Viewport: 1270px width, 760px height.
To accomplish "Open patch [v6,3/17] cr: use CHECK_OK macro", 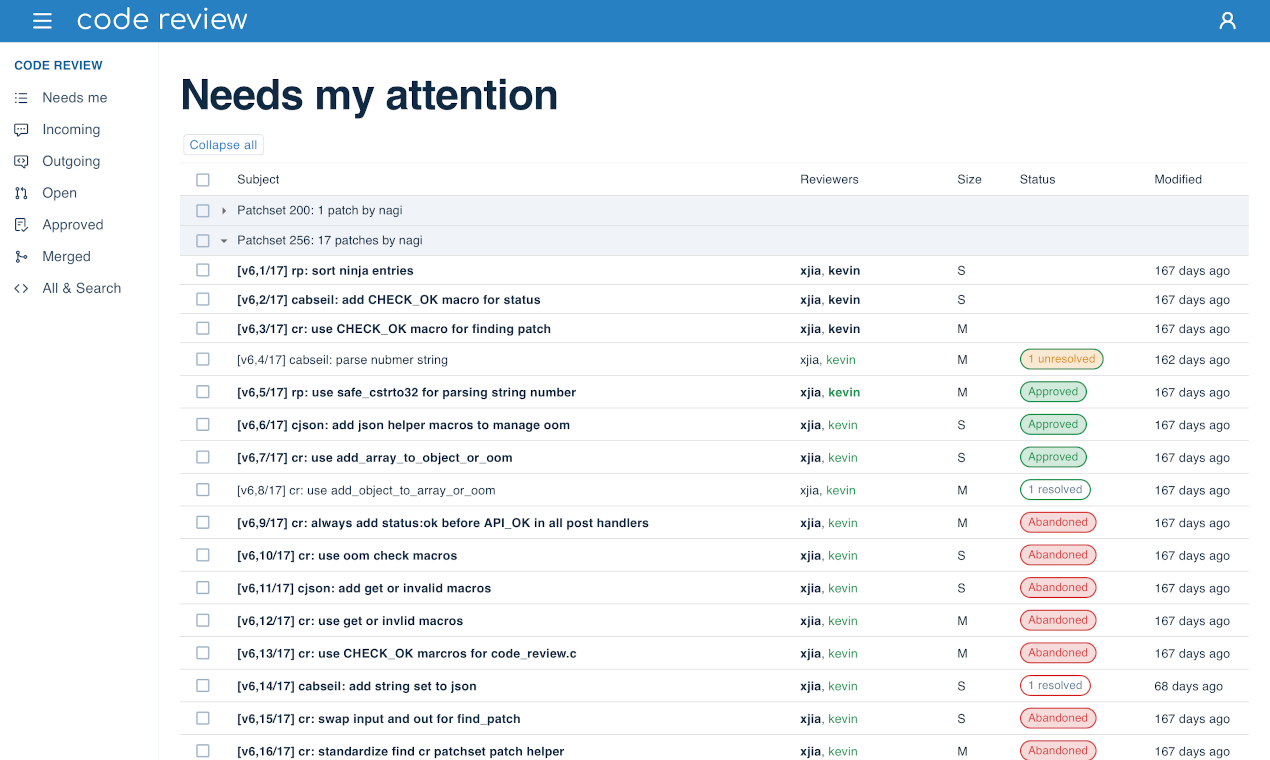I will pos(394,329).
